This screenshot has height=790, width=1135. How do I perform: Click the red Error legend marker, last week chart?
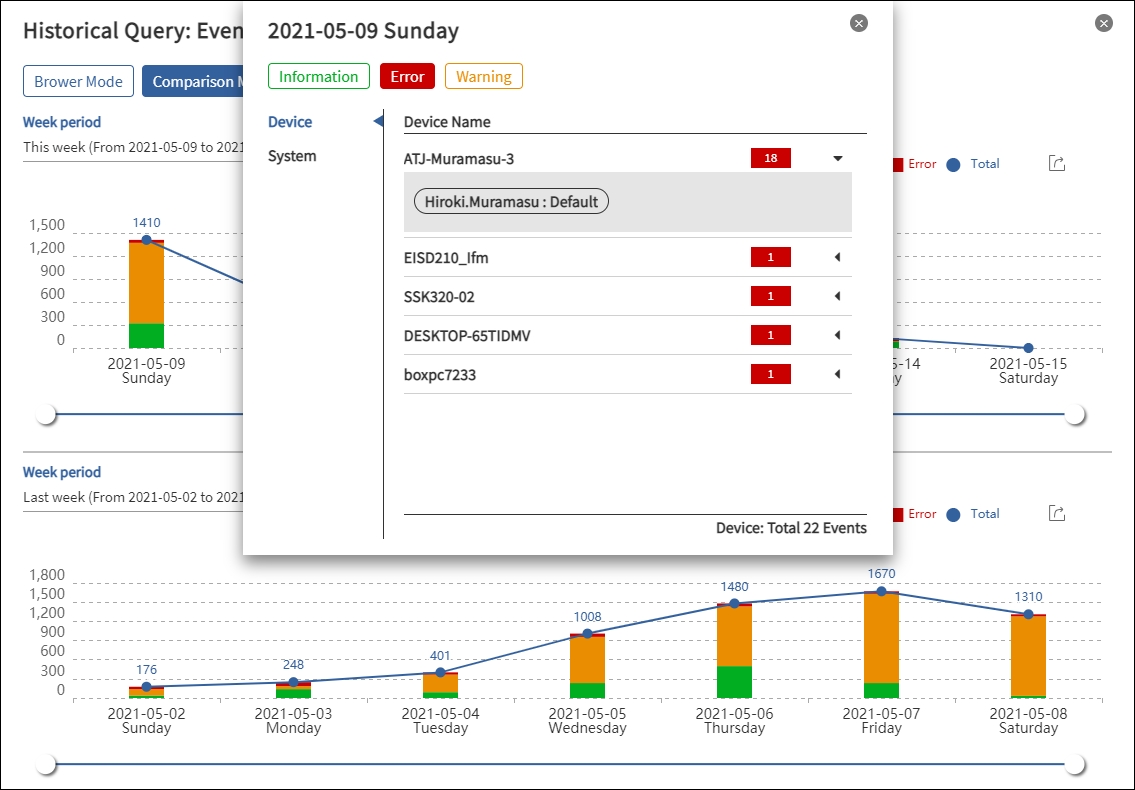[x=897, y=514]
